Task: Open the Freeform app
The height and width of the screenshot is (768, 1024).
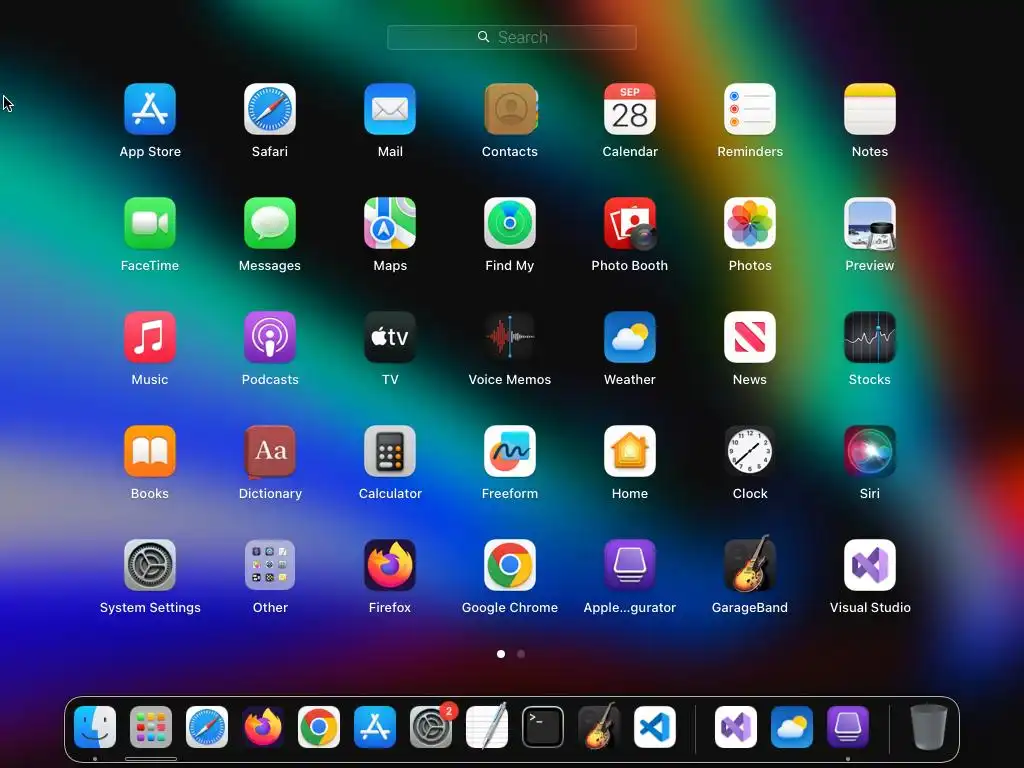Action: (510, 451)
